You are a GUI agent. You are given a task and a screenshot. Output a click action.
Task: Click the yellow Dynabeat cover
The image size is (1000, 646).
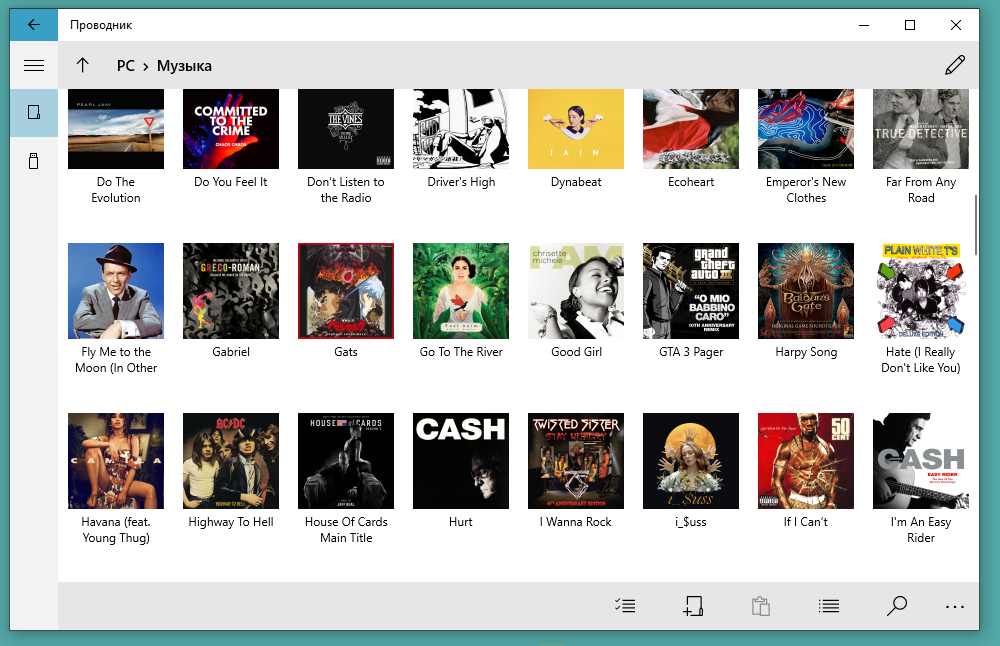[x=576, y=129]
